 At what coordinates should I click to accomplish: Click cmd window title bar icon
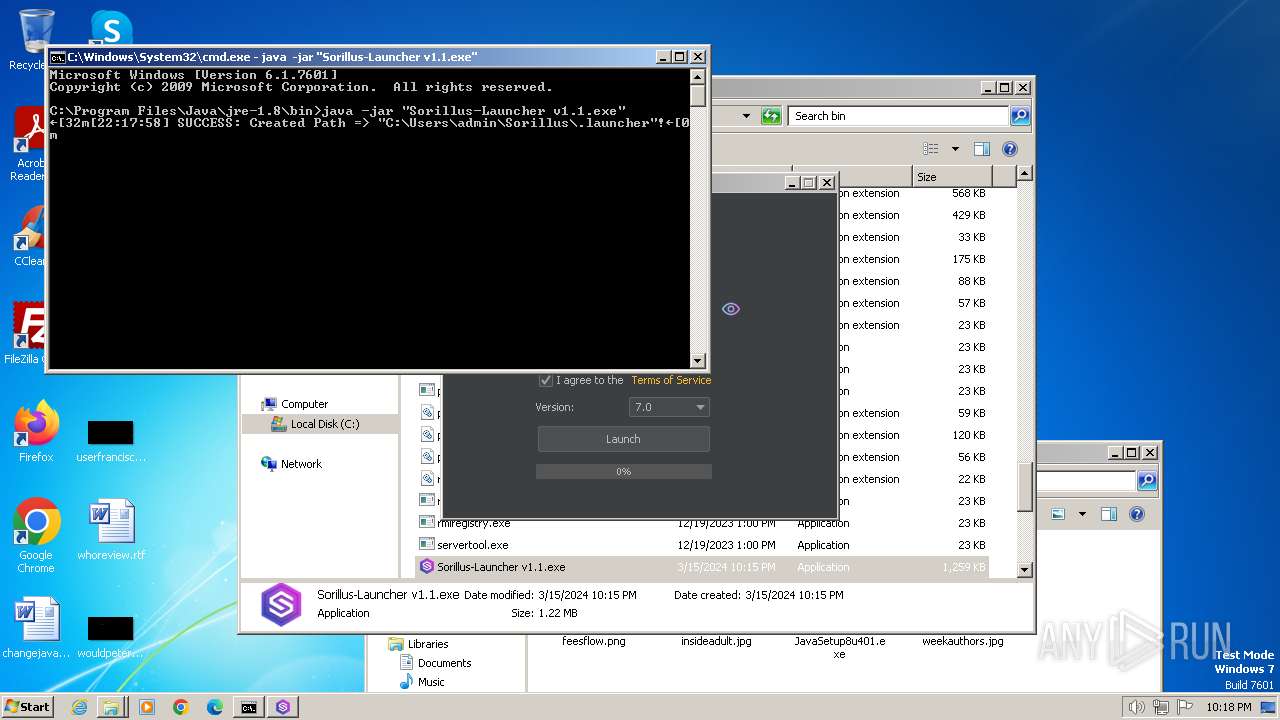pyautogui.click(x=58, y=57)
